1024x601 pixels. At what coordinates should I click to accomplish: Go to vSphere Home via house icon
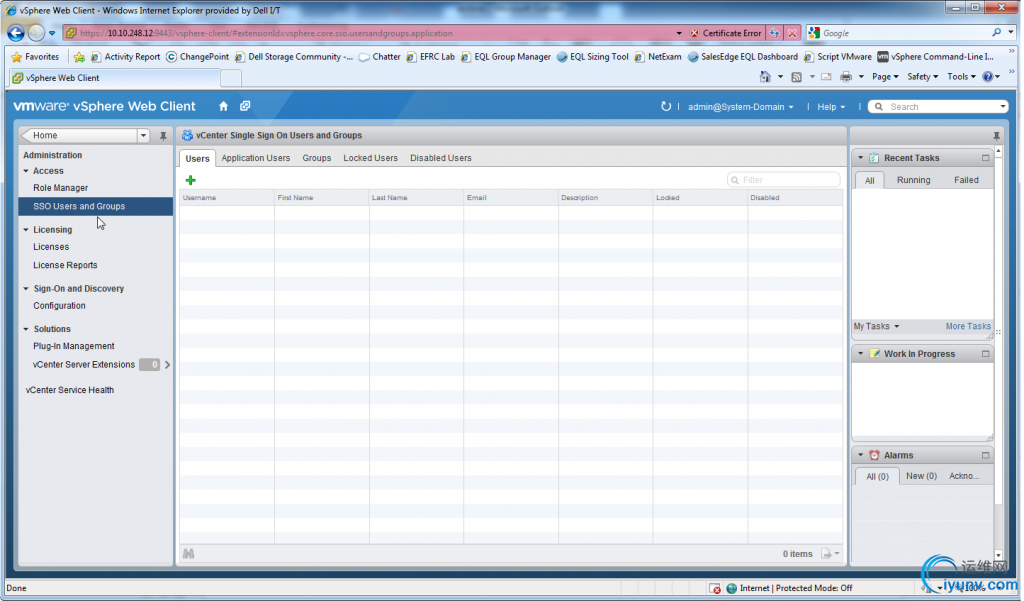click(223, 106)
